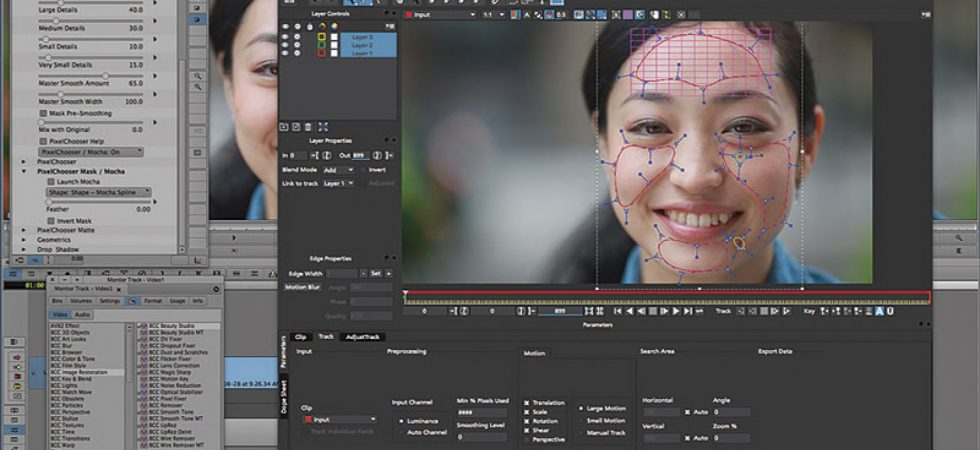Open the Link to track dropdown

(x=338, y=183)
